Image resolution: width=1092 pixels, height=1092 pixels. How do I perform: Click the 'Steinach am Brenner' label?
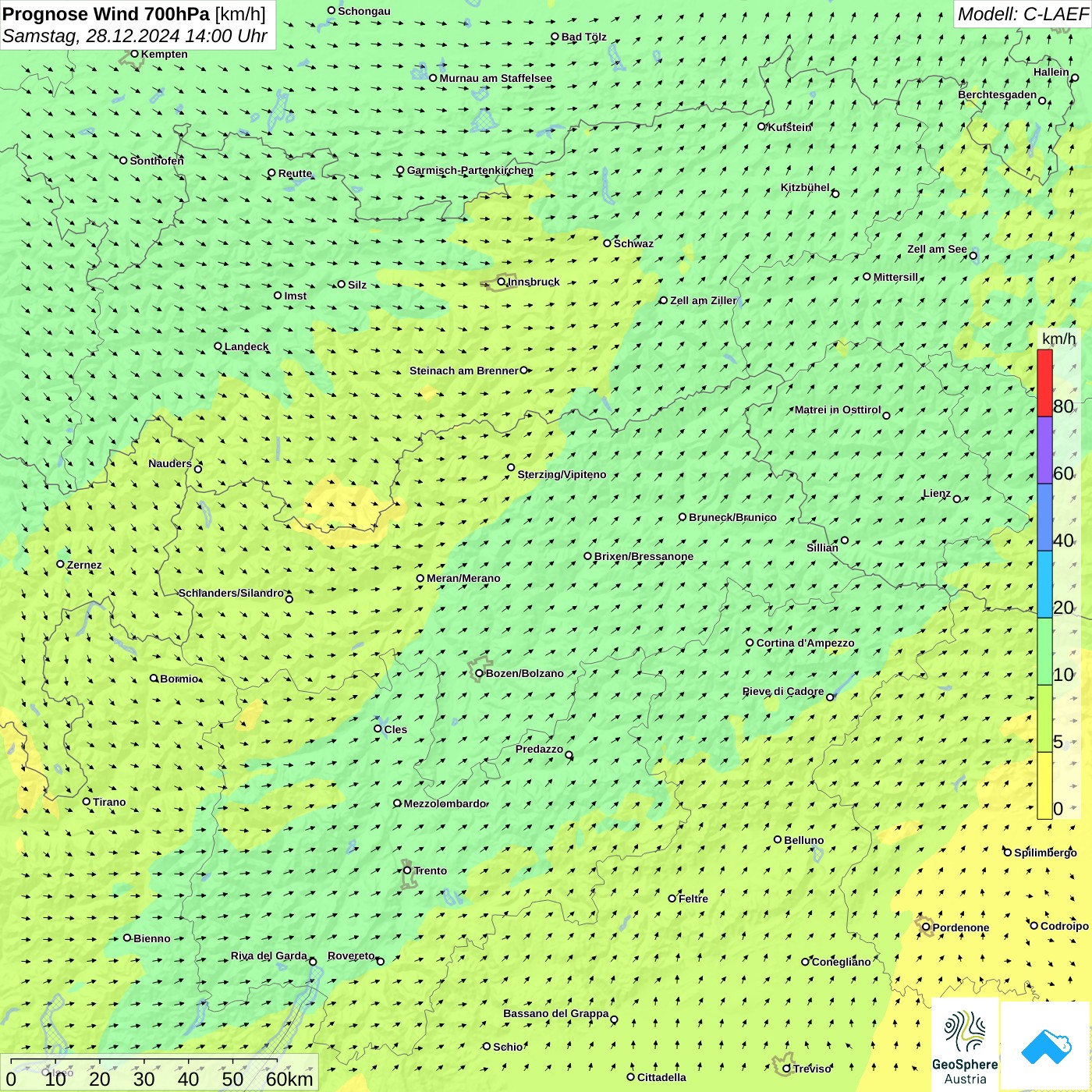coord(464,370)
